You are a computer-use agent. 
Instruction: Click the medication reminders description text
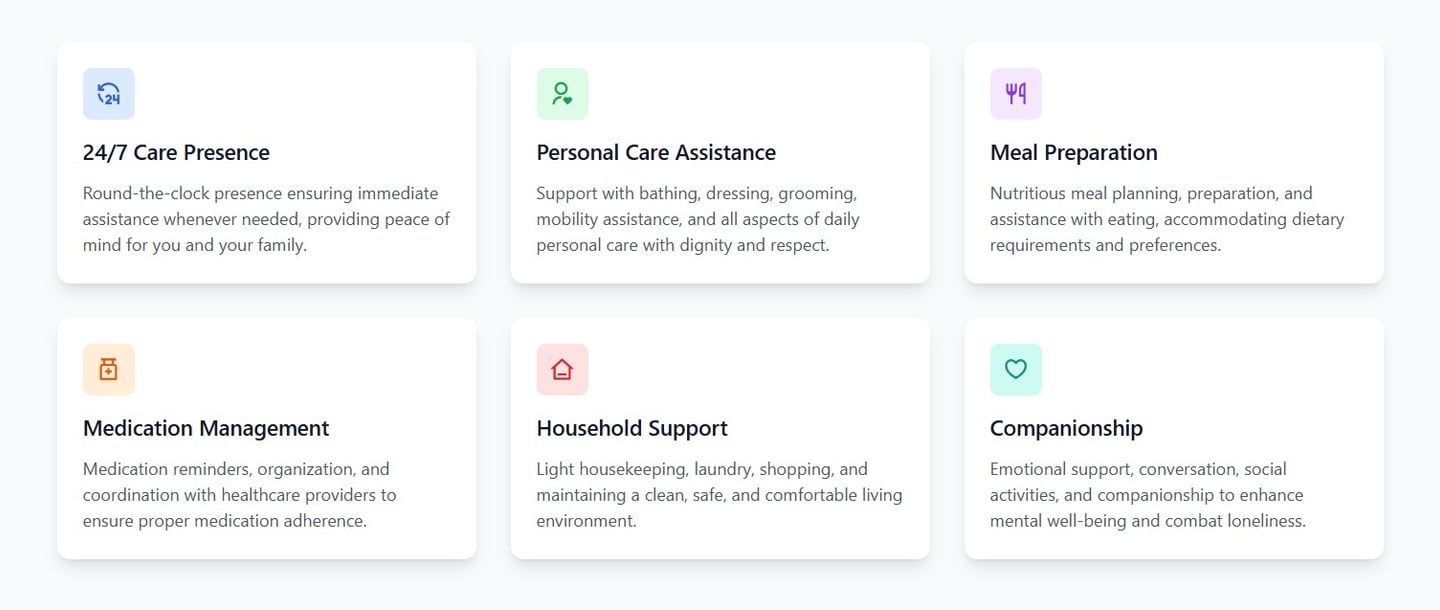[239, 495]
